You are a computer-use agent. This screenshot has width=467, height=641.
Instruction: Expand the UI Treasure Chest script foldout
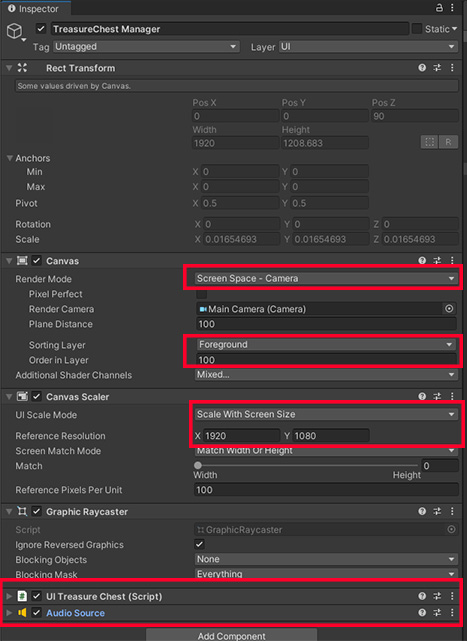click(9, 596)
